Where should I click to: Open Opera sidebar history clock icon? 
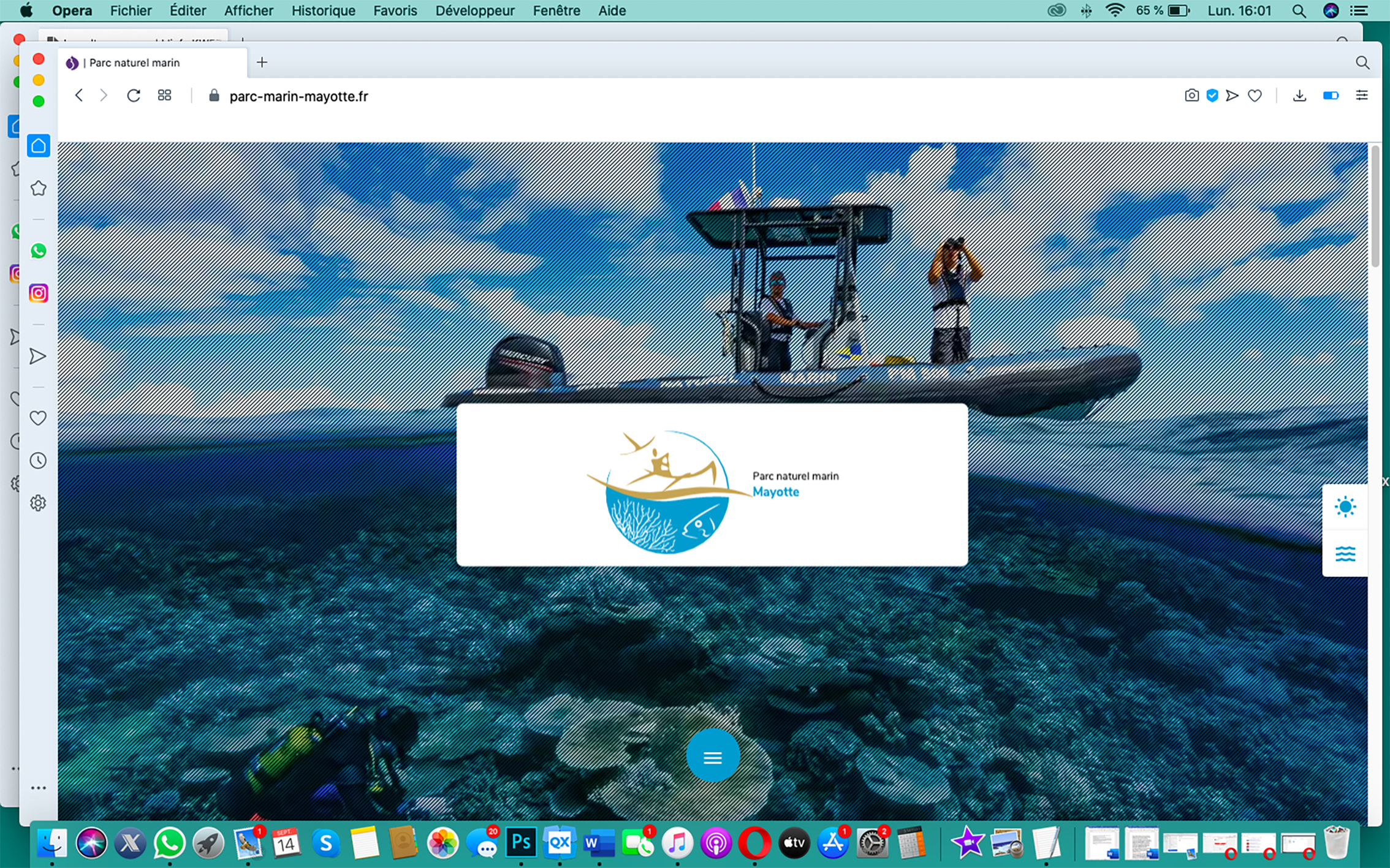point(38,461)
